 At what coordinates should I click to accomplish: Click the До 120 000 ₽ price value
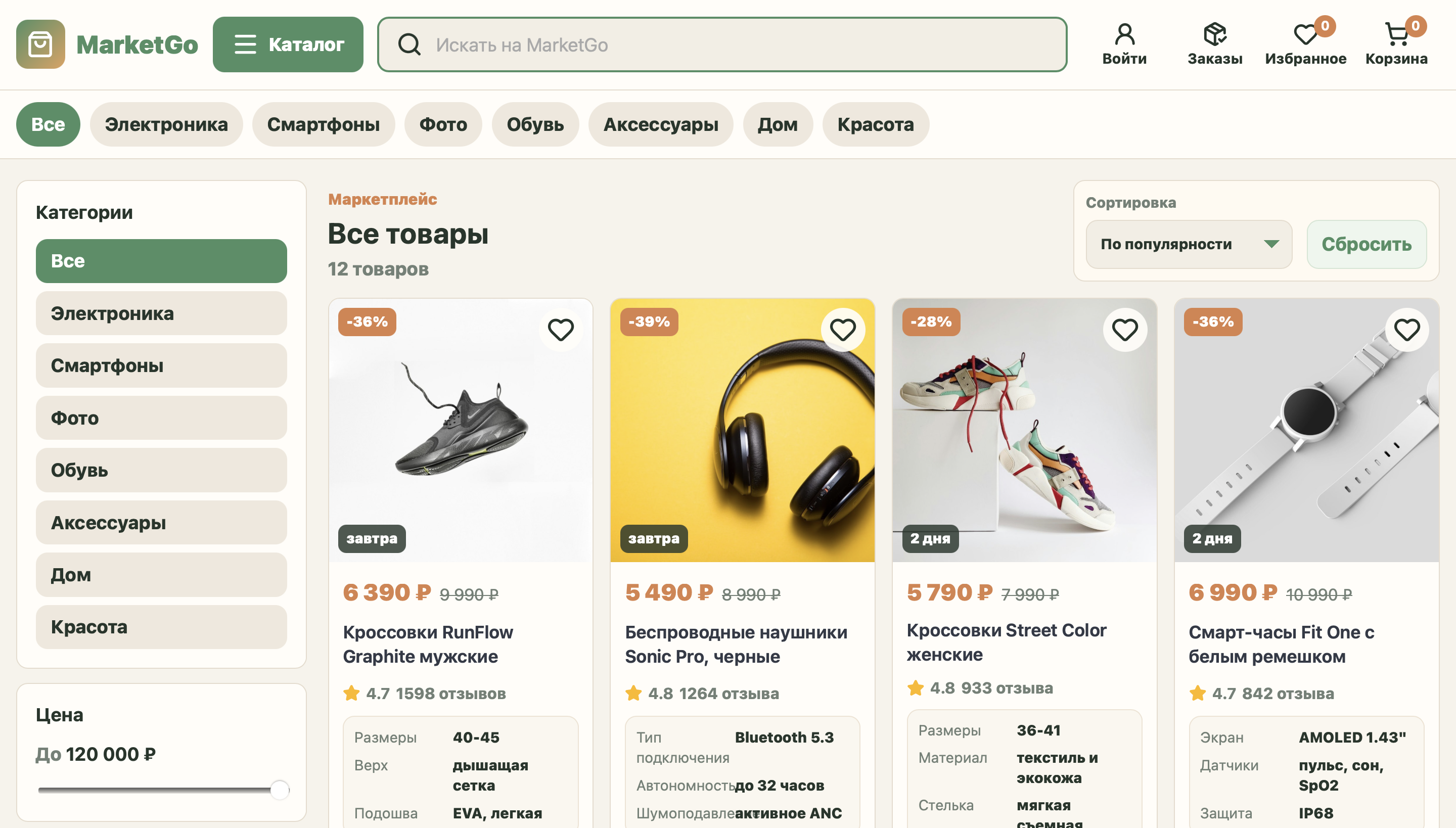tap(96, 755)
